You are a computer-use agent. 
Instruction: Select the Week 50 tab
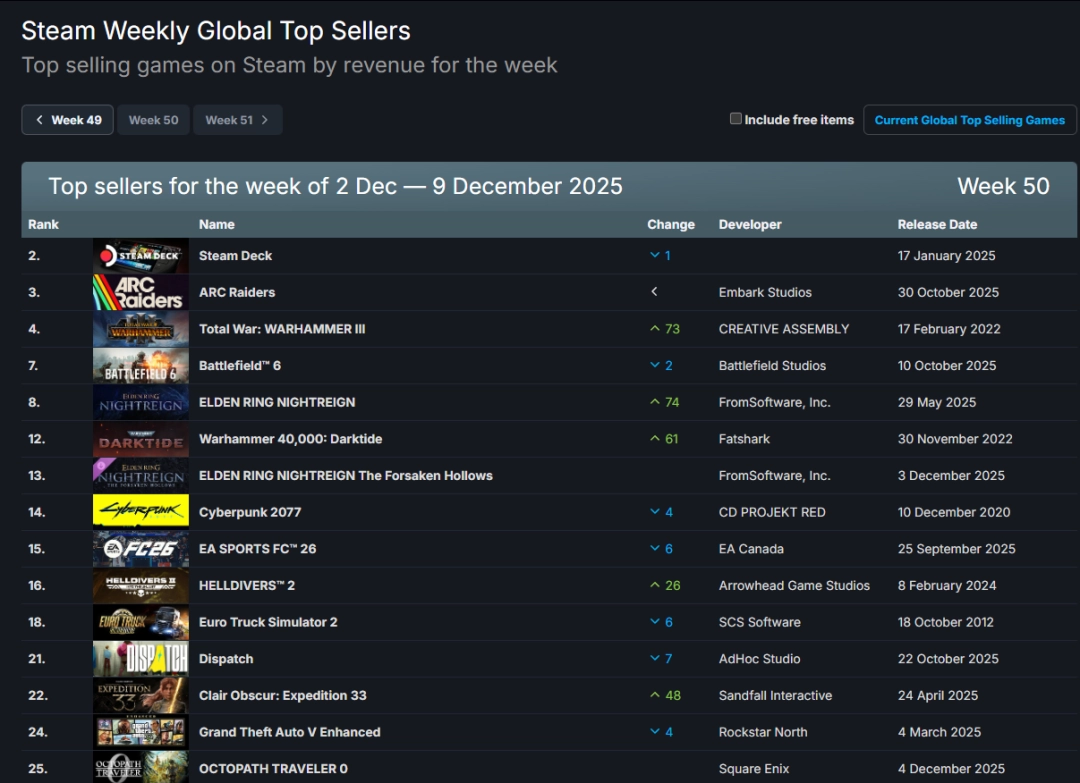pyautogui.click(x=153, y=120)
